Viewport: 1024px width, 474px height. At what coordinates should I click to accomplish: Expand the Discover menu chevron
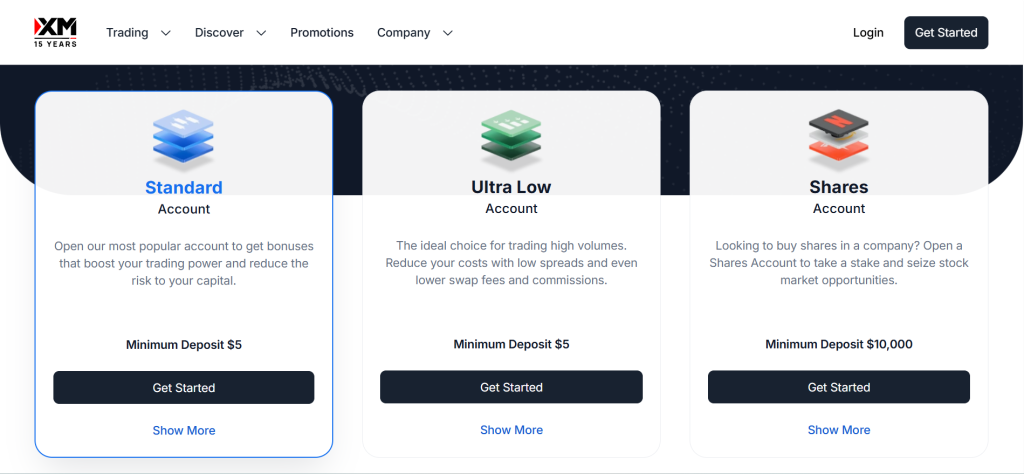(261, 33)
